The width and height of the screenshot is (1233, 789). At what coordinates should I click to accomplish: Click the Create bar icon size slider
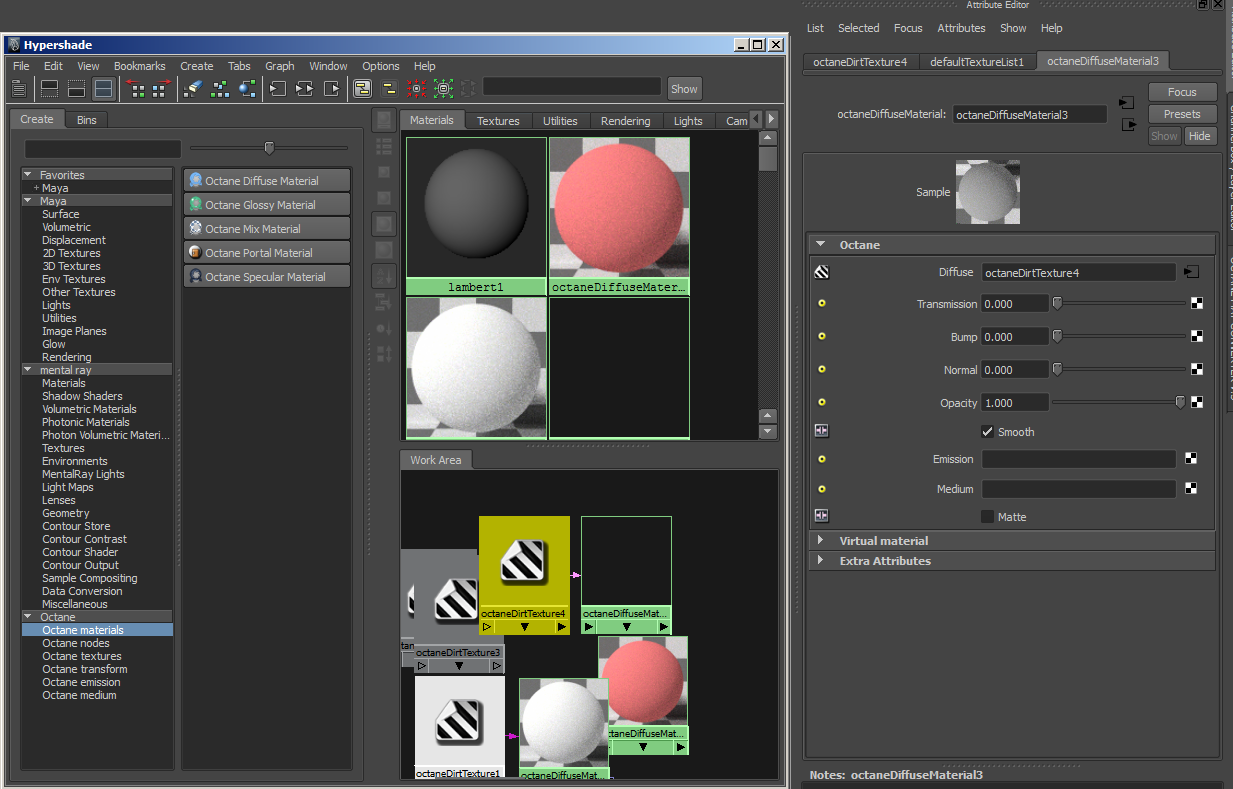click(269, 148)
